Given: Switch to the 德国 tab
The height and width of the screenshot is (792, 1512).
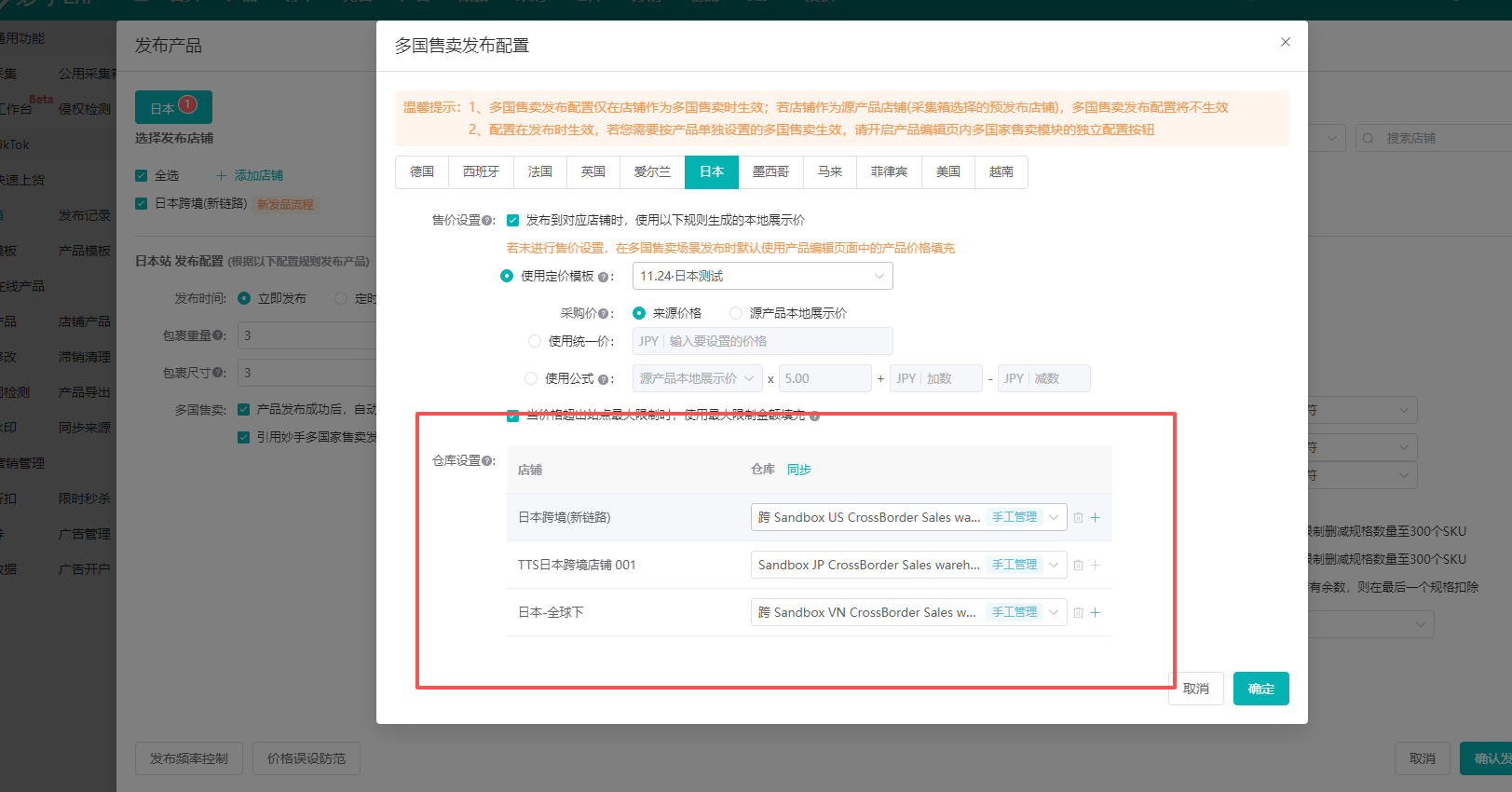Looking at the screenshot, I should point(422,172).
